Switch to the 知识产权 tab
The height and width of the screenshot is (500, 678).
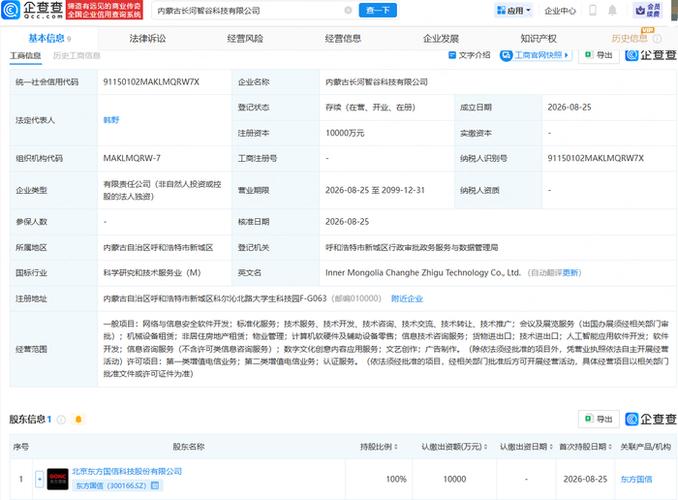pyautogui.click(x=538, y=38)
